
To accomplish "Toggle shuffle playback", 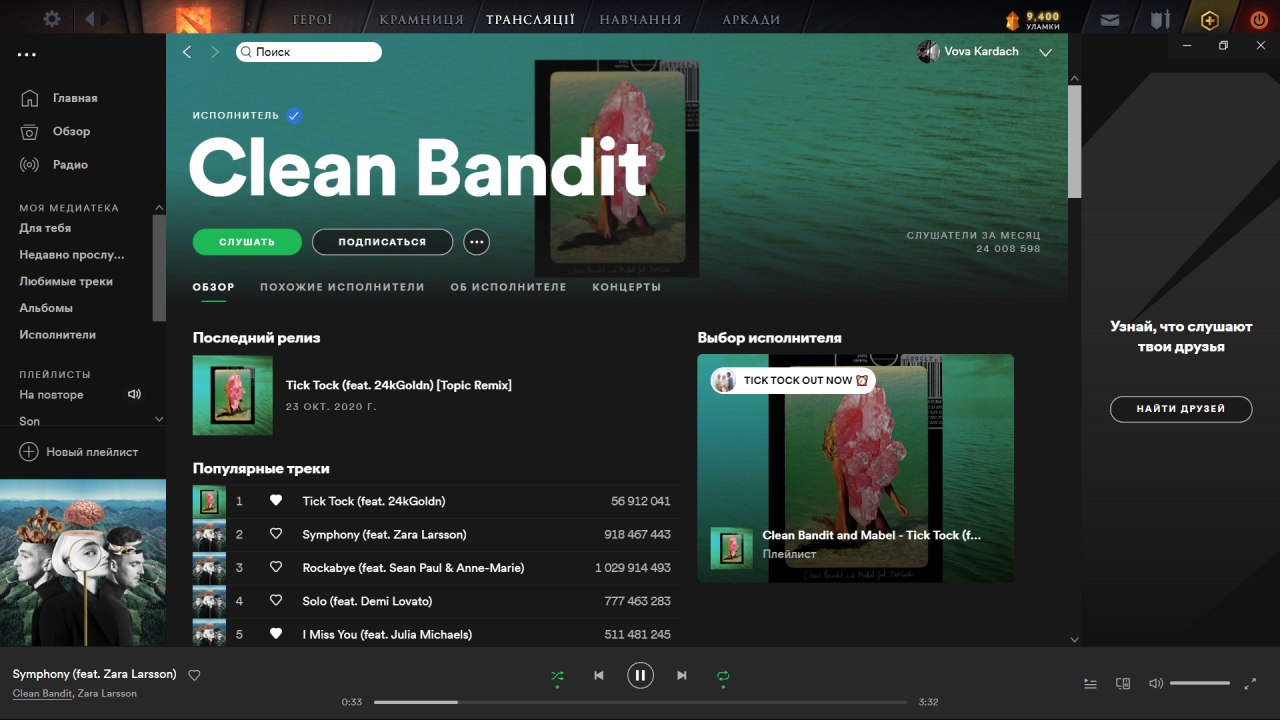I will pos(557,676).
